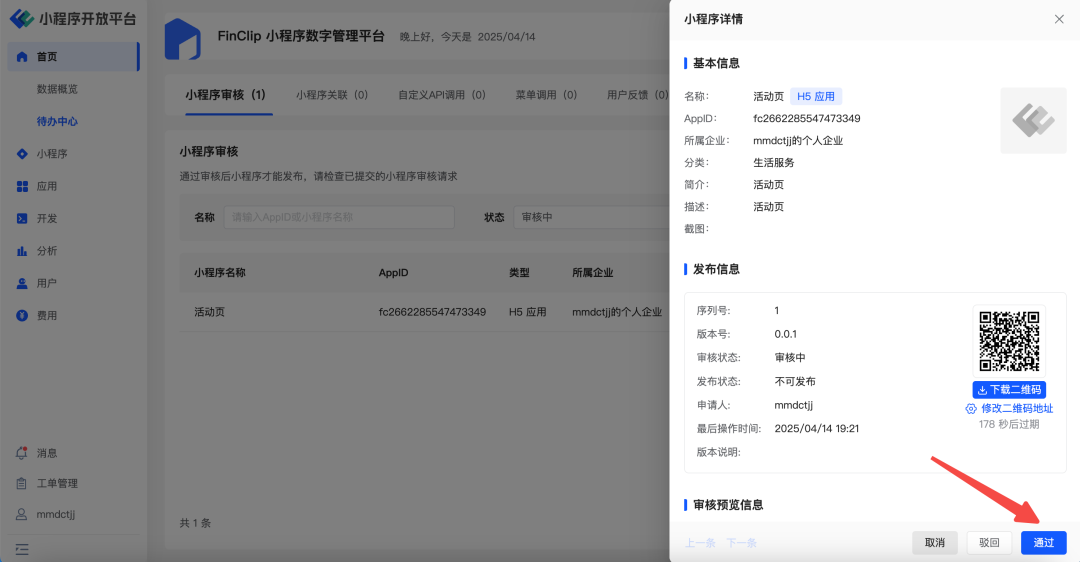Click the H5 应用 tag in details
The width and height of the screenshot is (1080, 562).
tap(816, 96)
